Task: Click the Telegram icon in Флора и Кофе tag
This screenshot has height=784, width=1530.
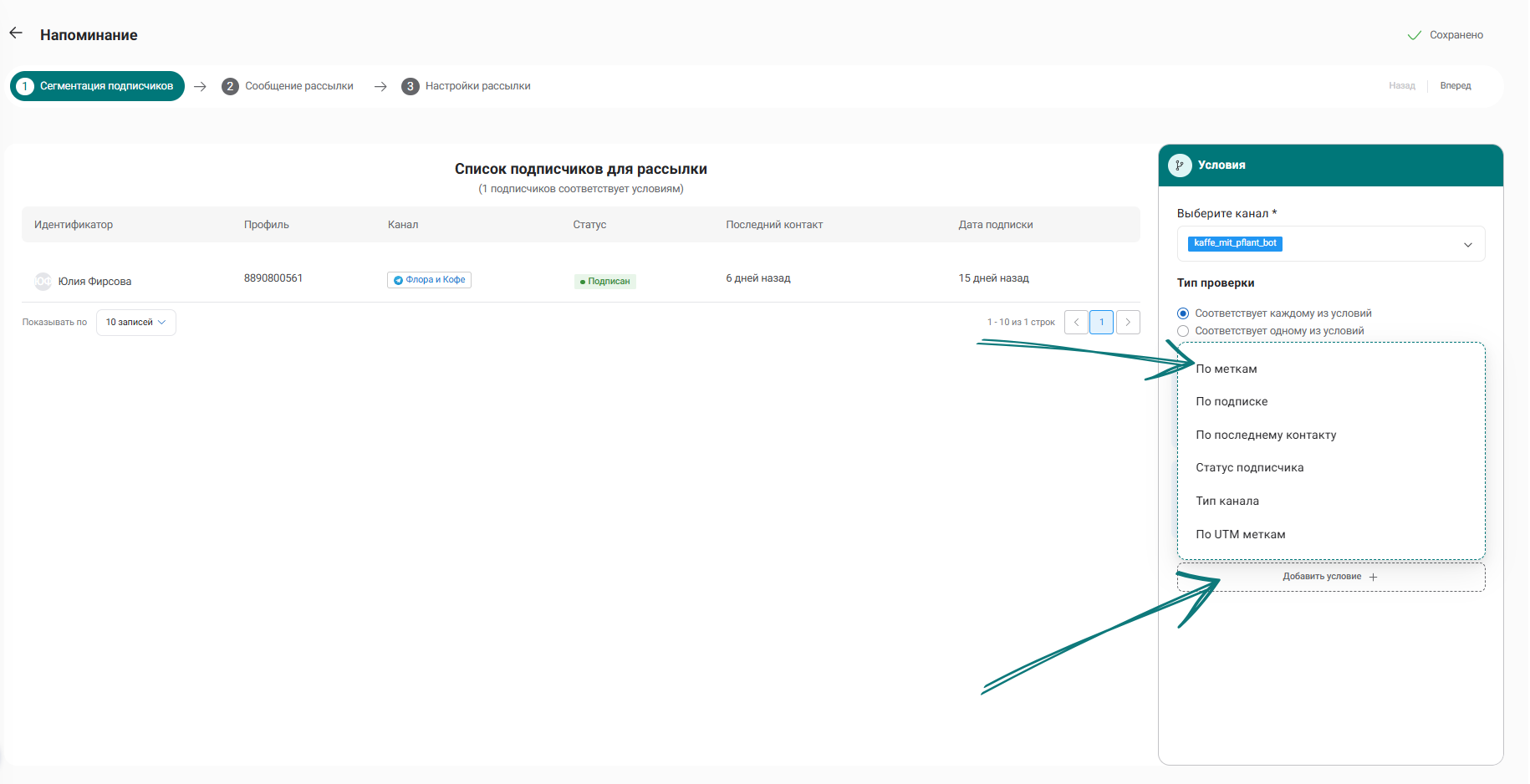Action: coord(399,280)
